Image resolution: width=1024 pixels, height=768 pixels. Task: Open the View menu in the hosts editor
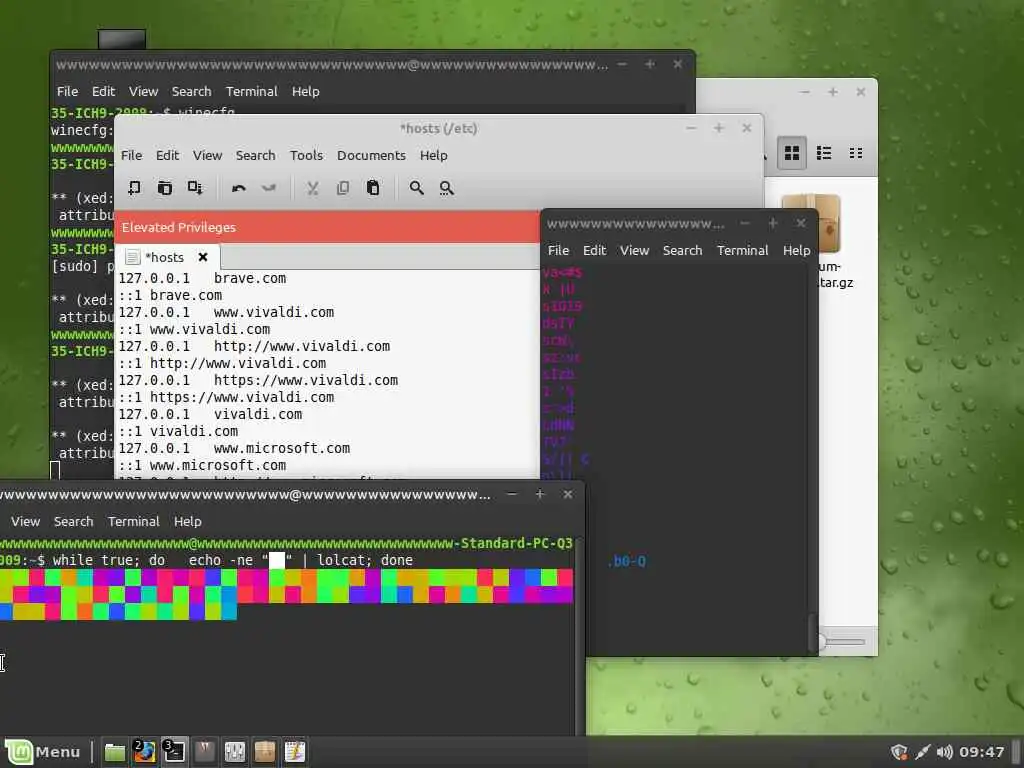[207, 155]
